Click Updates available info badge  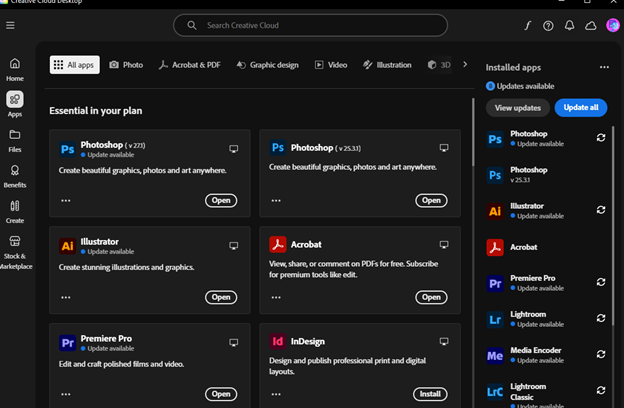[x=490, y=86]
